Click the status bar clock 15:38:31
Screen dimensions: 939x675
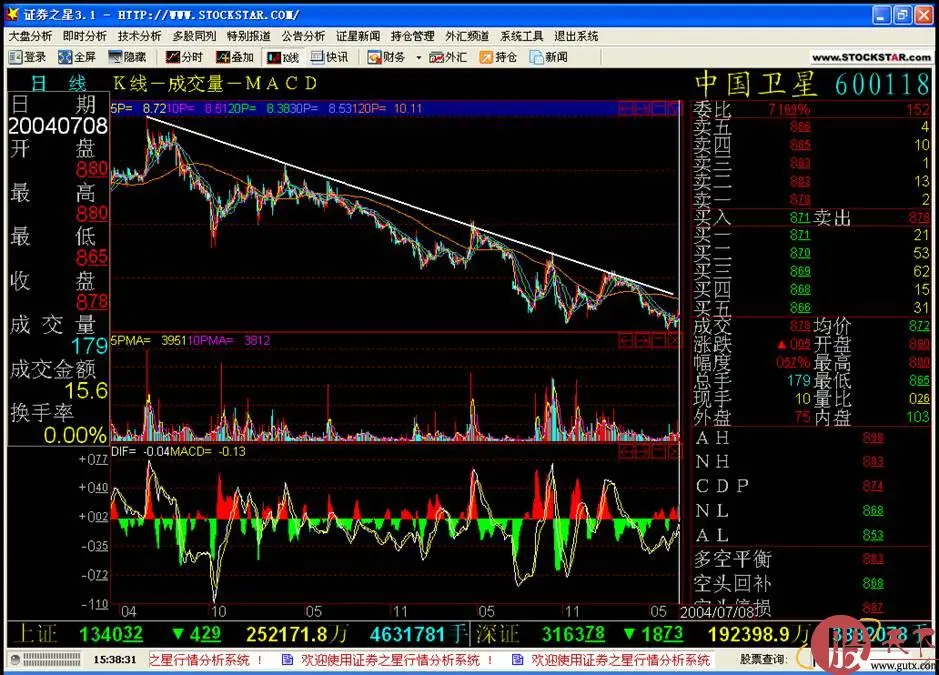pyautogui.click(x=115, y=660)
